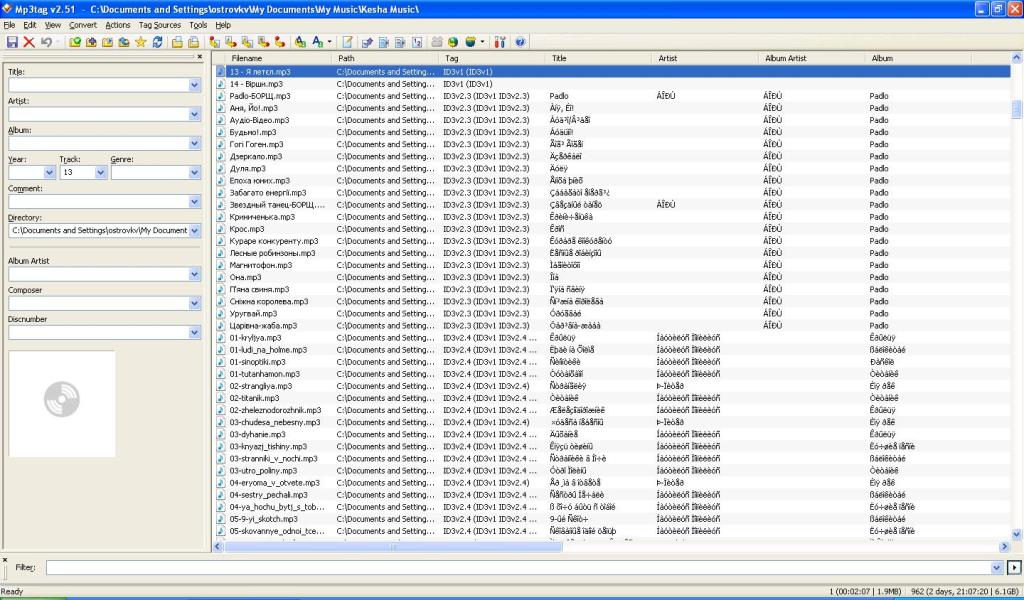Expand the Album Artist dropdown

point(195,274)
